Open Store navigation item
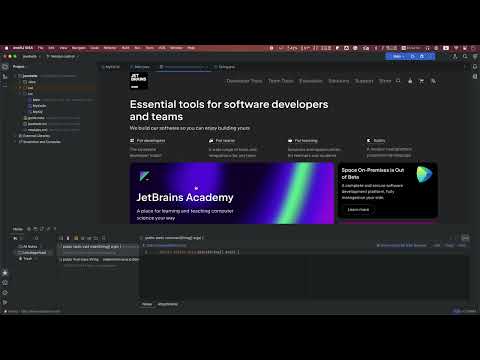This screenshot has width=480, height=360. 385,81
